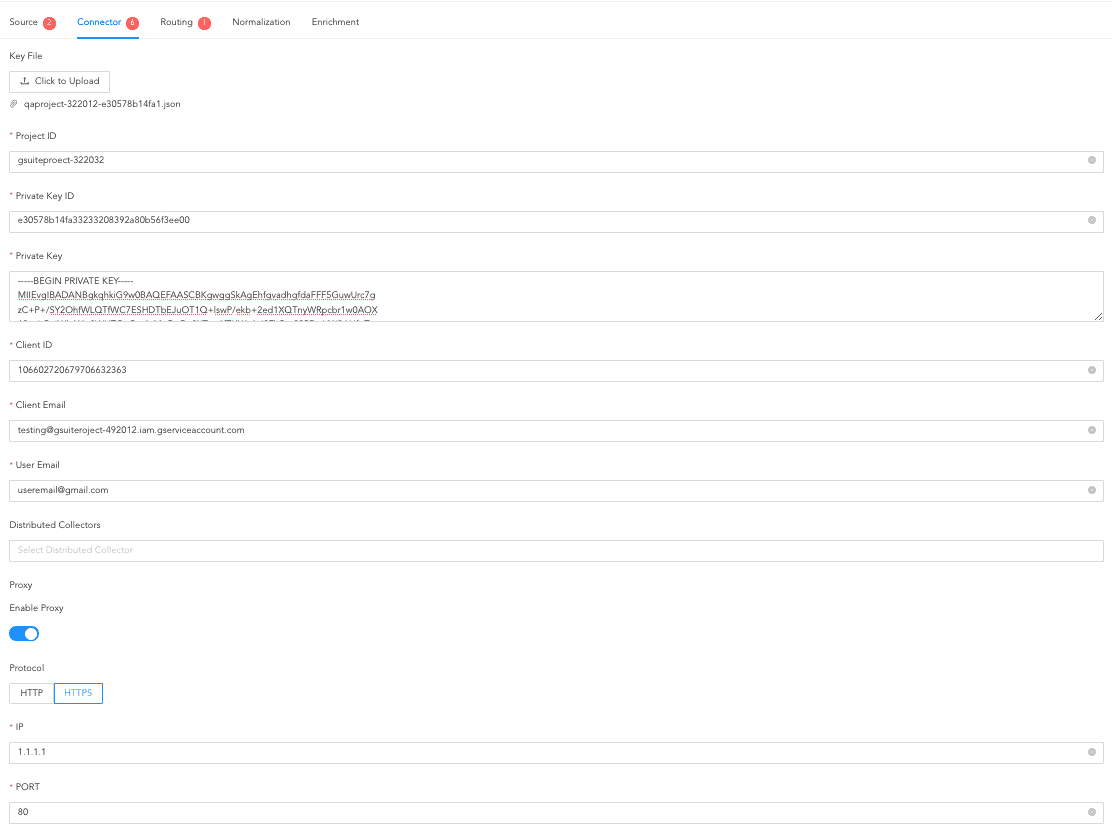Clear the Private Key ID field value
The height and width of the screenshot is (829, 1112).
click(1091, 221)
